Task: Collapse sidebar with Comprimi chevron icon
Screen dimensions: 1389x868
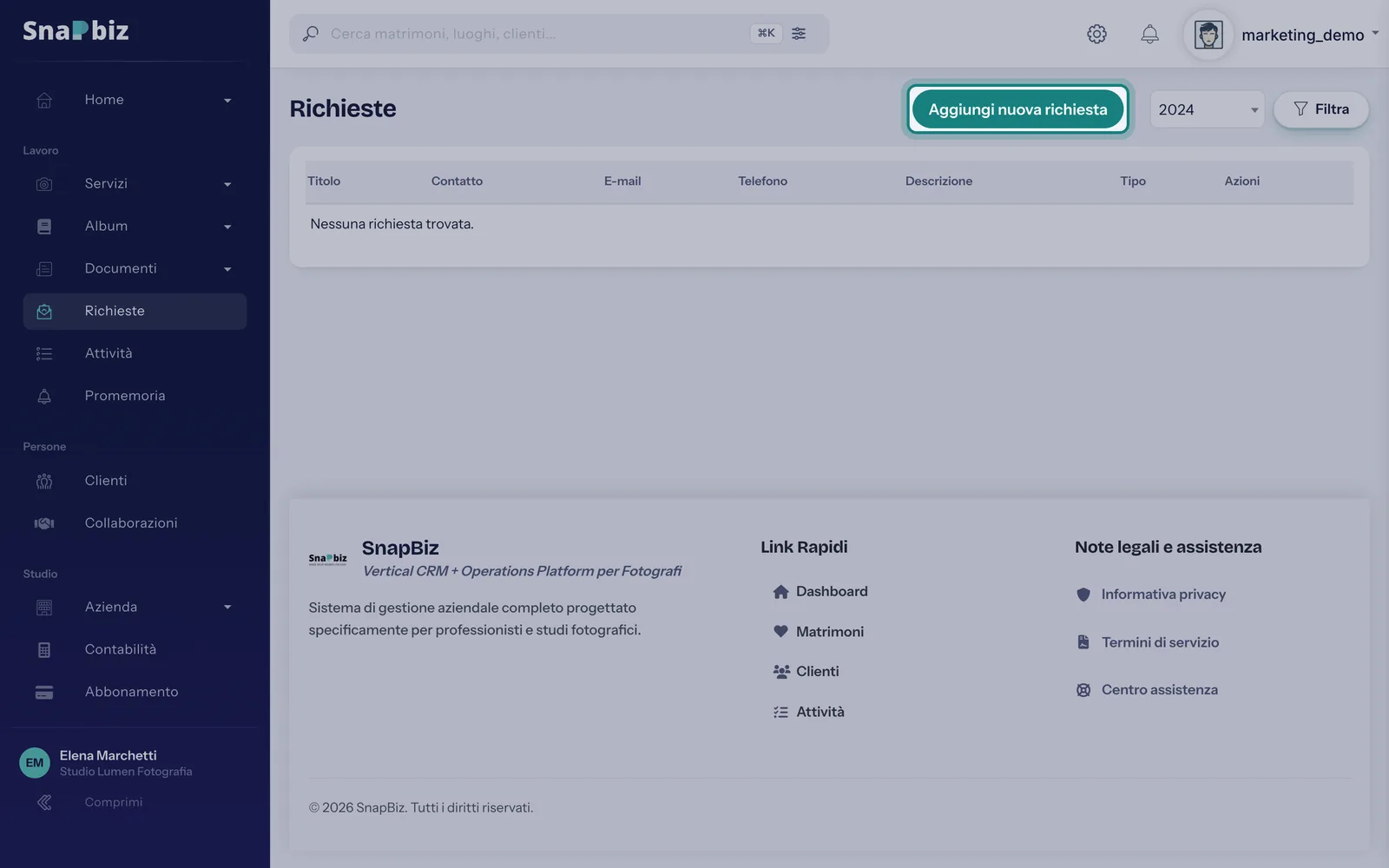Action: (44, 803)
